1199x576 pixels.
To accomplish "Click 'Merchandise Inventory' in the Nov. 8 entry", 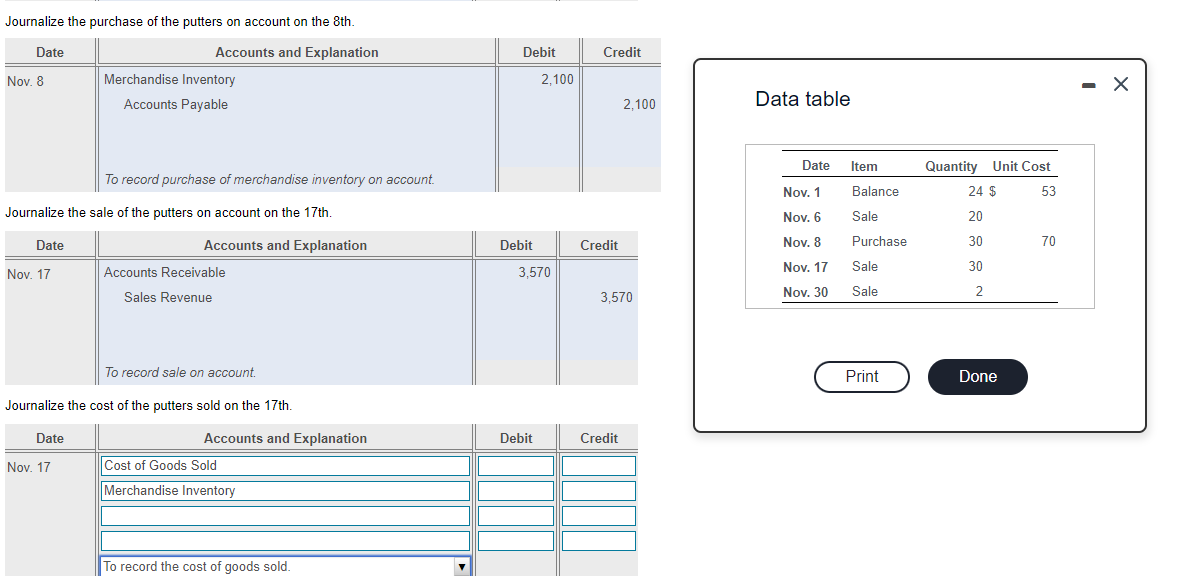I will tap(170, 80).
